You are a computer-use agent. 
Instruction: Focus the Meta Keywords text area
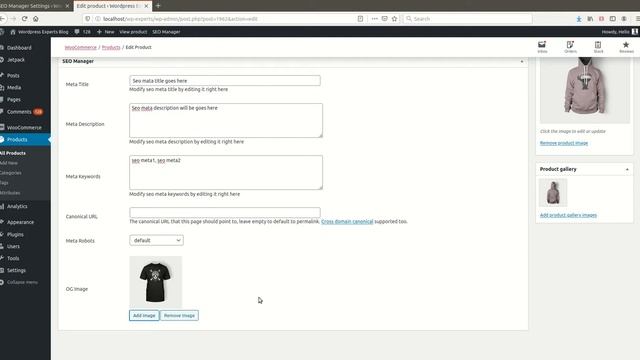[x=226, y=172]
